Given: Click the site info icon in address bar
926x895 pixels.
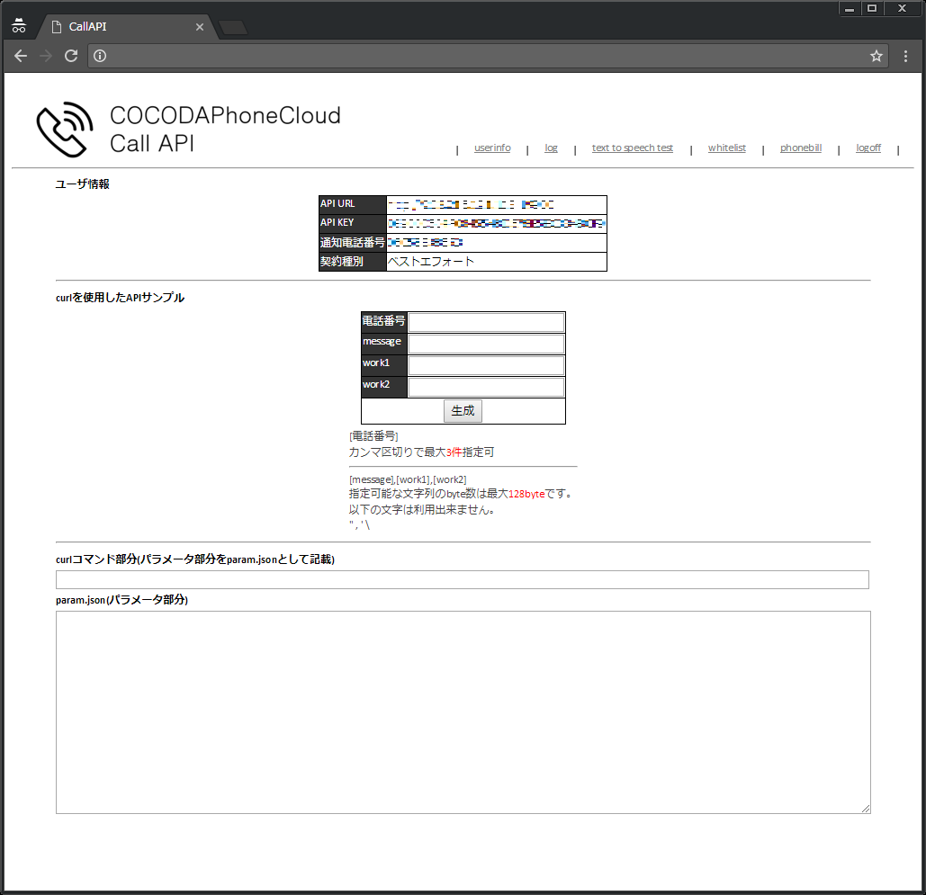Looking at the screenshot, I should coord(100,56).
